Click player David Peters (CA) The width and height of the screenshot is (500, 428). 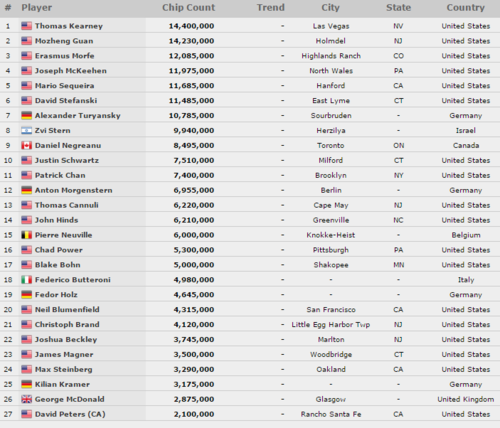70,414
